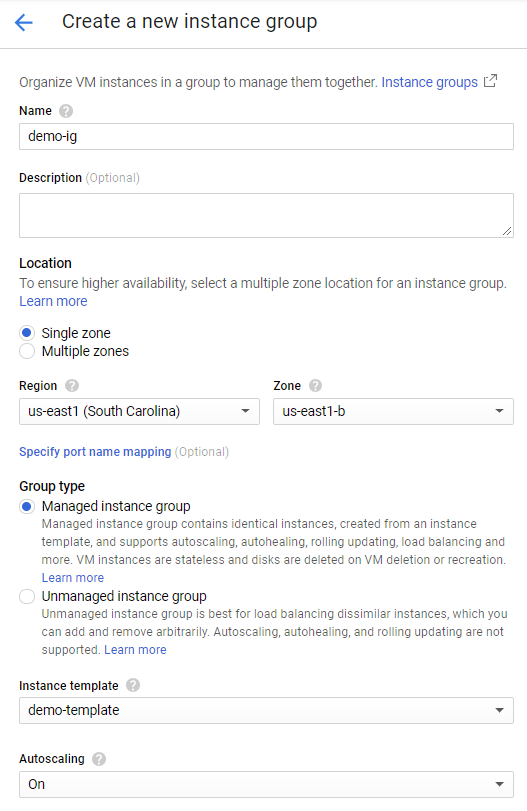
Task: Show help tooltip next to Region
Action: point(72,386)
